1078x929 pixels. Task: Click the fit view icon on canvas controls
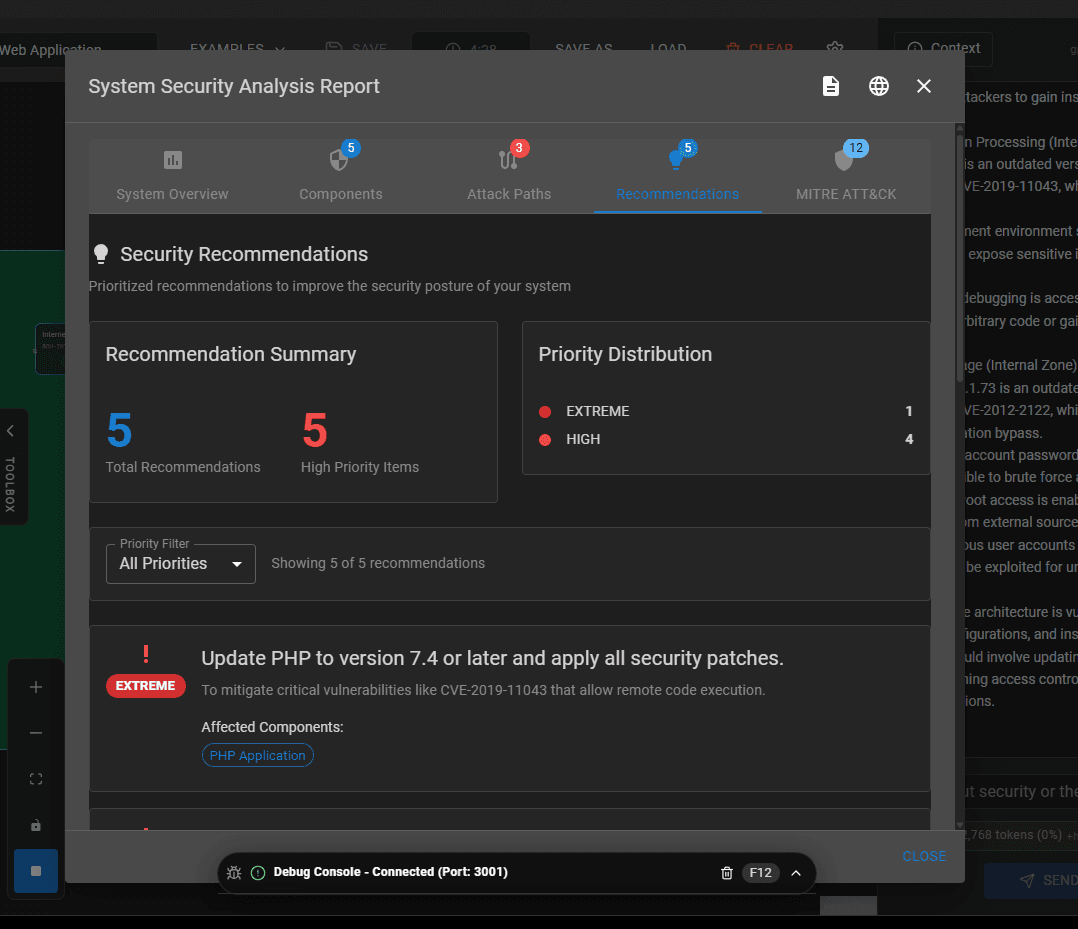[x=36, y=779]
